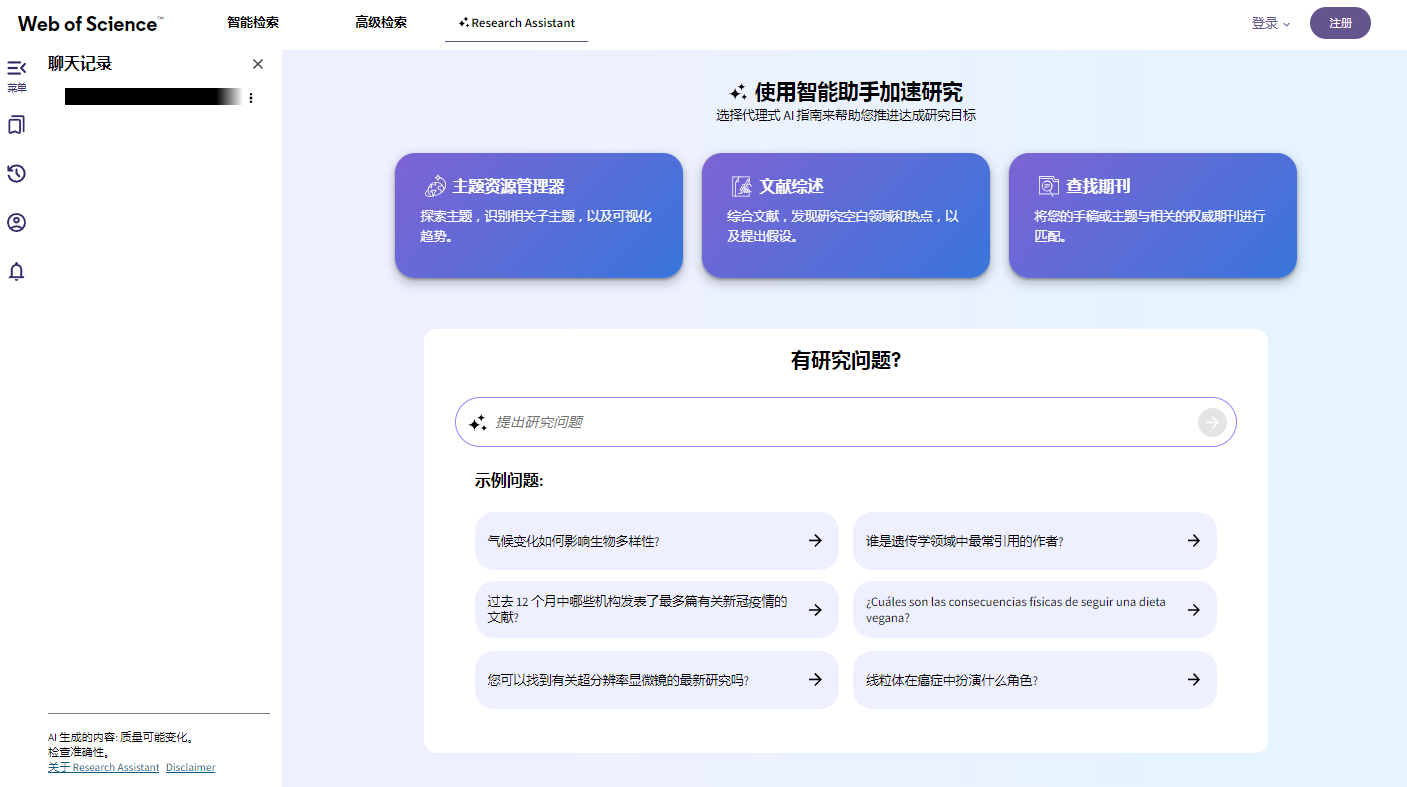This screenshot has width=1407, height=787.
Task: Open the marked list bookmark icon
Action: pos(16,125)
